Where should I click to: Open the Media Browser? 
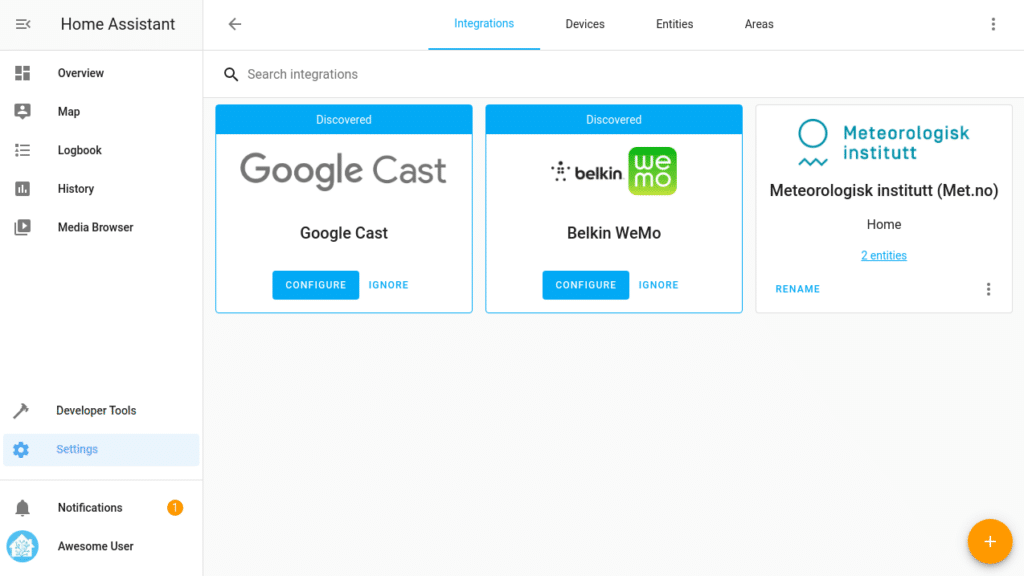coord(94,227)
